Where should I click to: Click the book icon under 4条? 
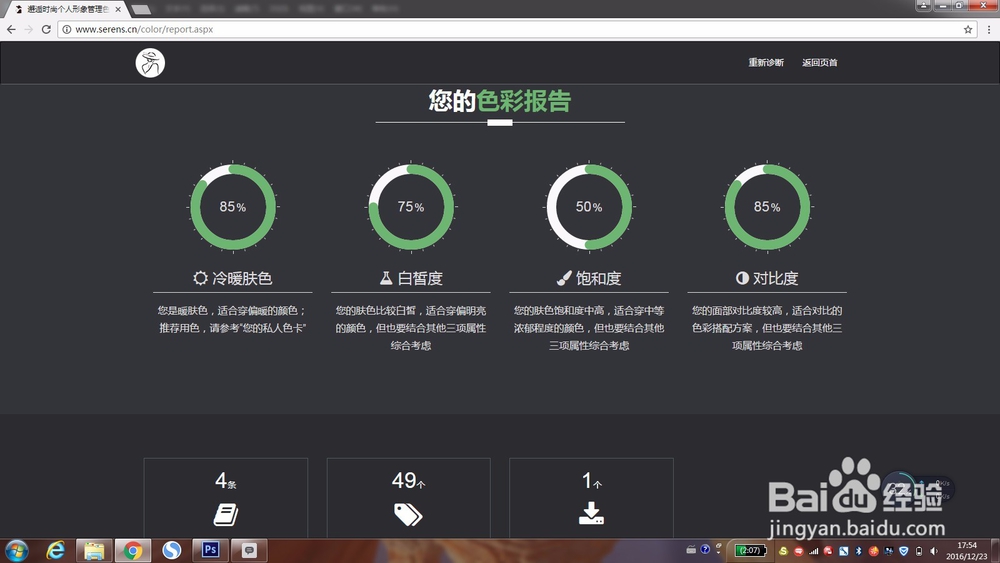click(226, 515)
